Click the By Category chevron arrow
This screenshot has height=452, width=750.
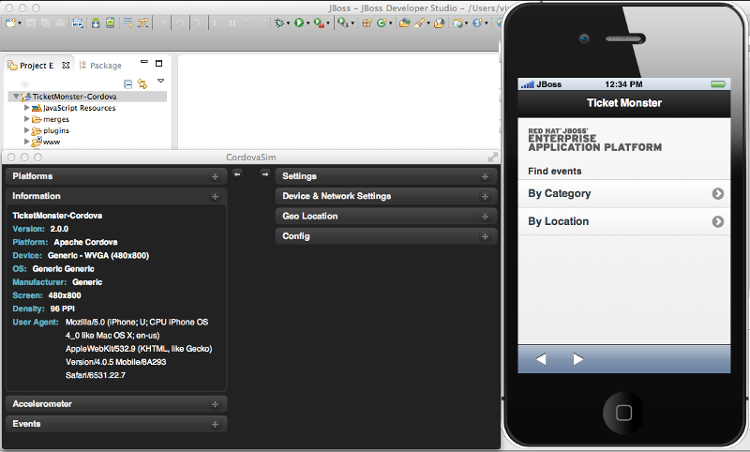point(717,194)
